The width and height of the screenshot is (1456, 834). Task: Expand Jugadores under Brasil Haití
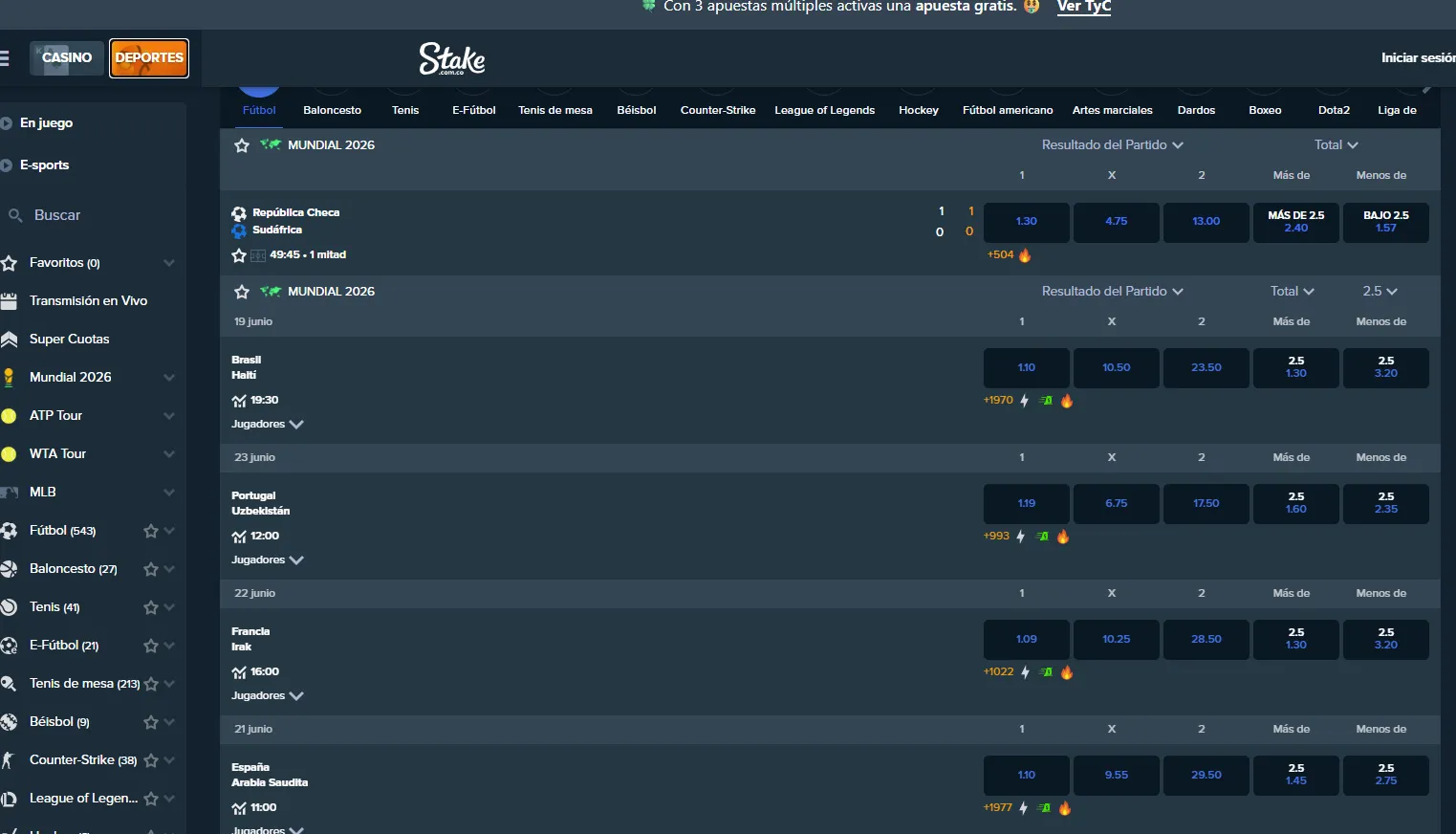click(x=268, y=424)
